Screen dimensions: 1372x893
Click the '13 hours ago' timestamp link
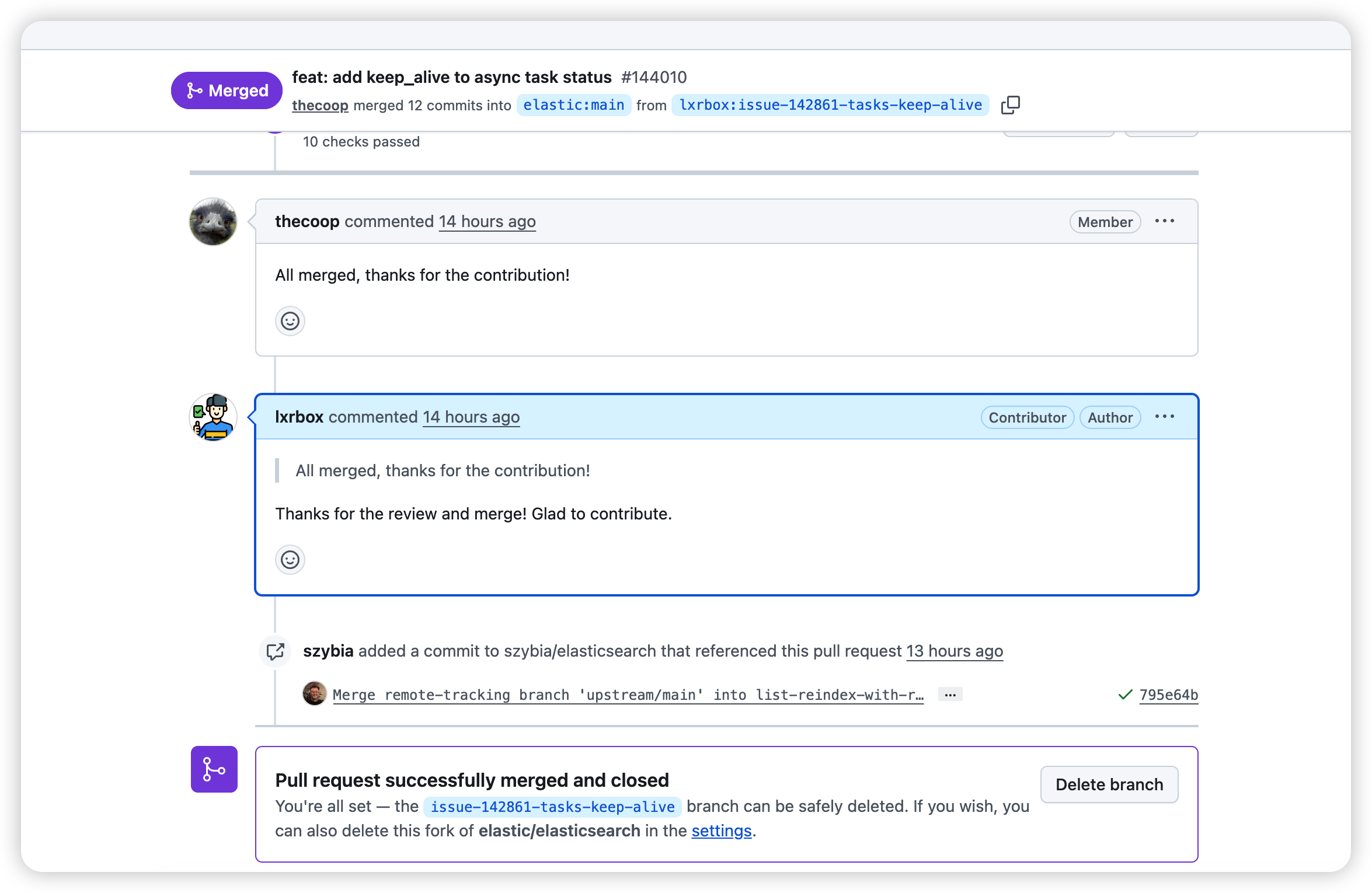tap(954, 651)
